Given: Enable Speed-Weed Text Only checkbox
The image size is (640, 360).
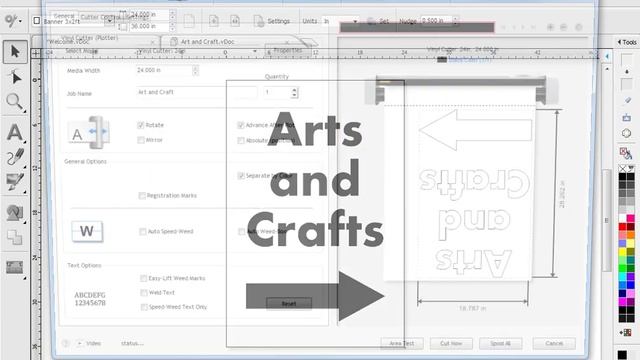Looking at the screenshot, I should point(144,307).
